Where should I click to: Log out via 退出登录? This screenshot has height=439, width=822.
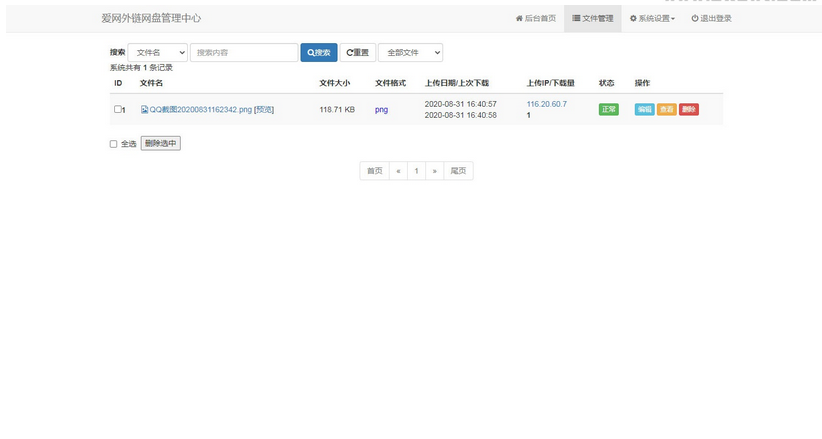click(711, 18)
